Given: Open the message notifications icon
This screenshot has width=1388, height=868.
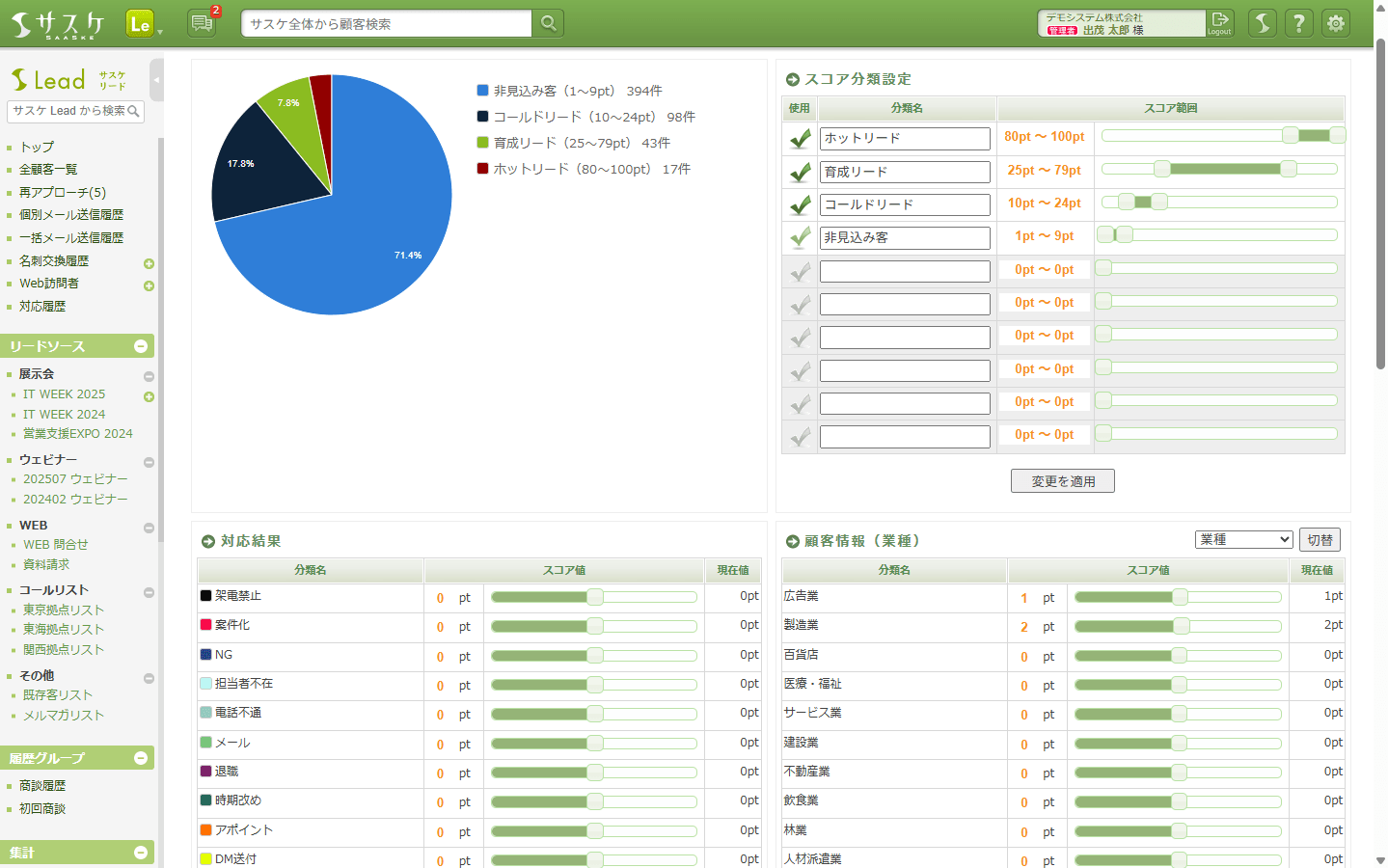Looking at the screenshot, I should [202, 23].
